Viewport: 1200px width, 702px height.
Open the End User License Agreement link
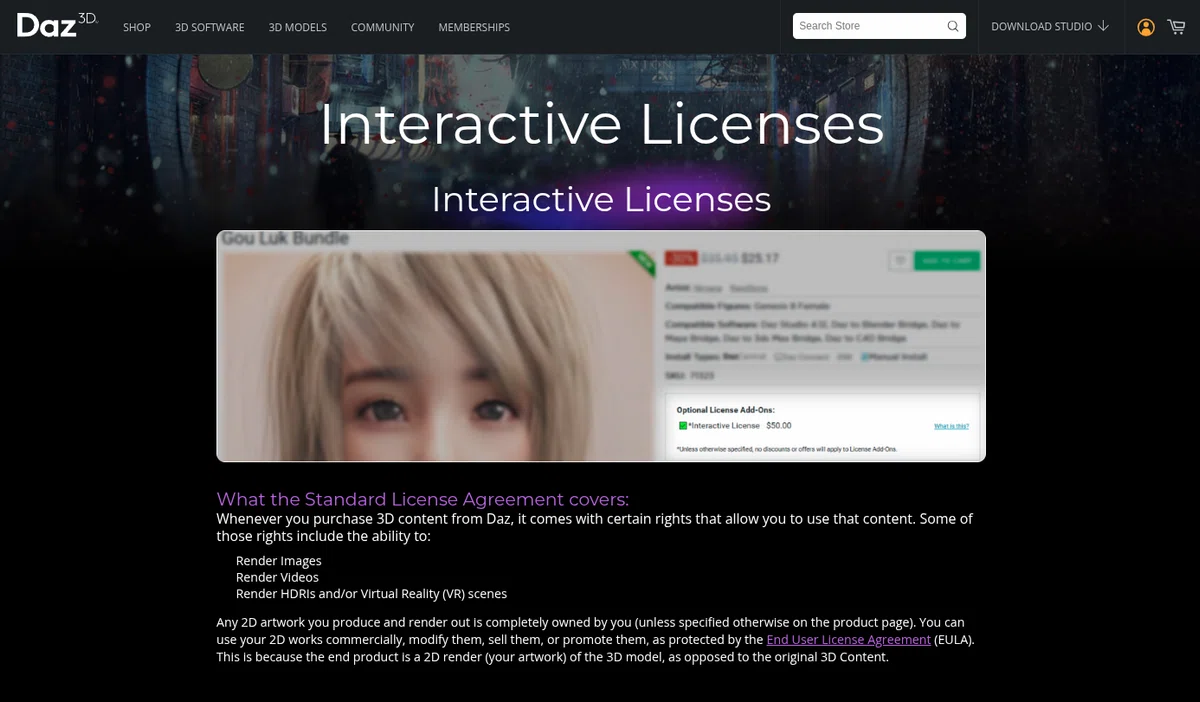[x=849, y=639]
